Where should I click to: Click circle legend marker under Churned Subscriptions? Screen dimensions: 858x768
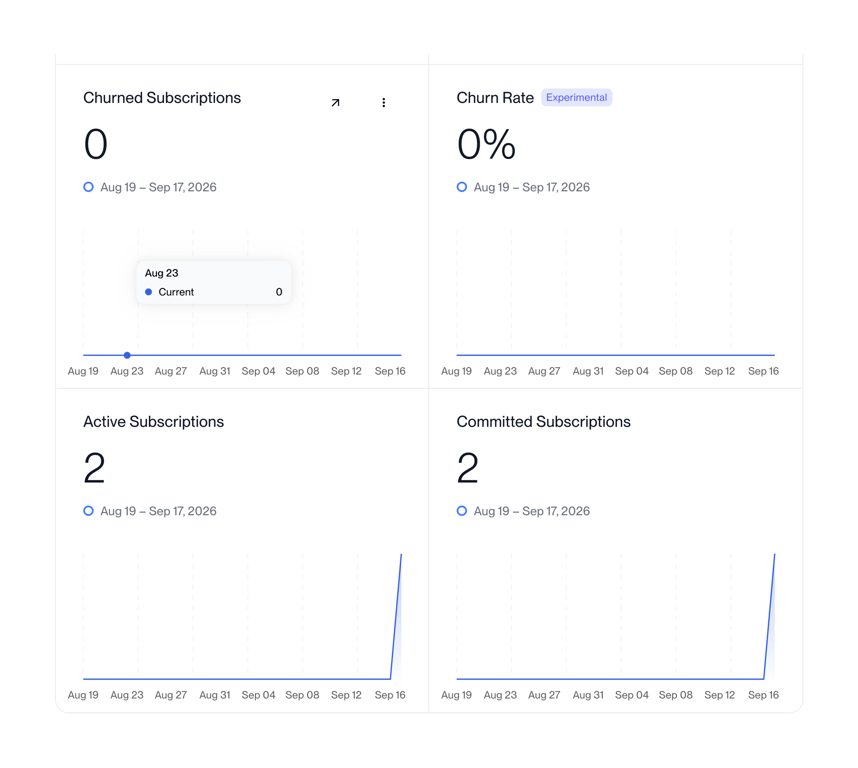(x=88, y=187)
